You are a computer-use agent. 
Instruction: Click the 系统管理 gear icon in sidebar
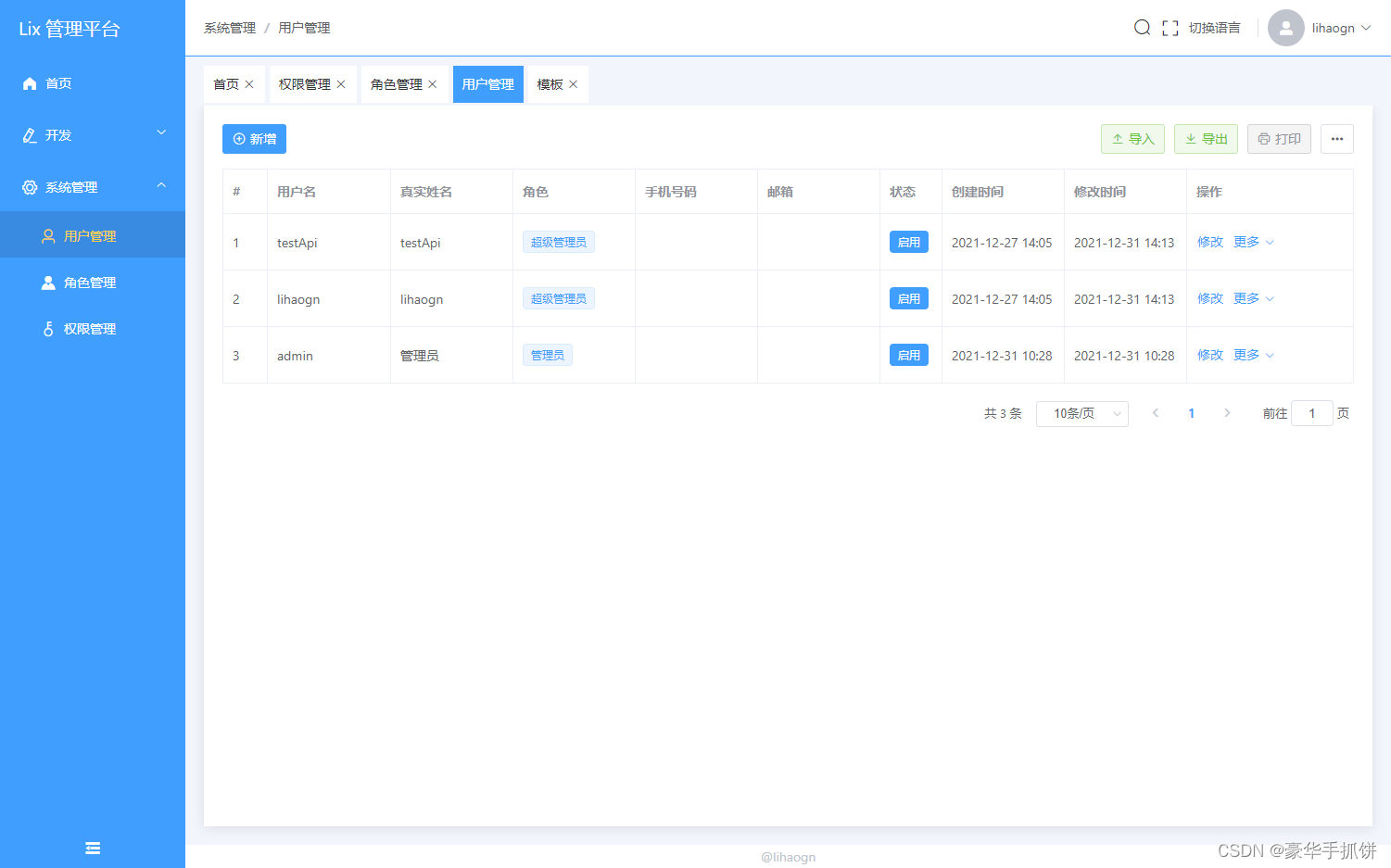30,187
